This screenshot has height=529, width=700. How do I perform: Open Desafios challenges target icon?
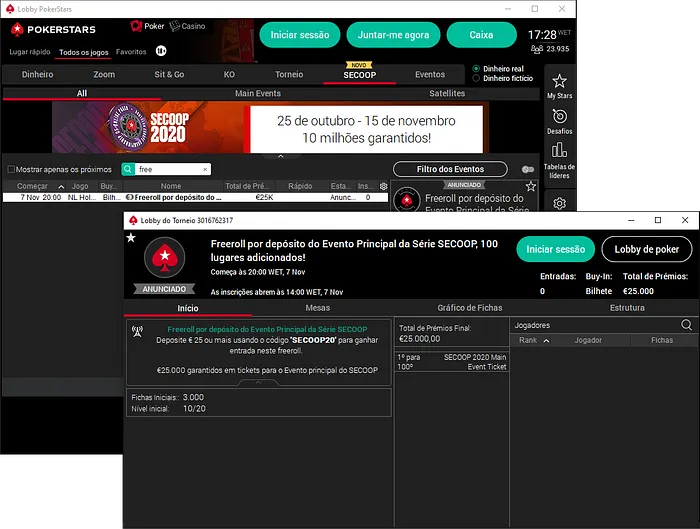point(559,117)
